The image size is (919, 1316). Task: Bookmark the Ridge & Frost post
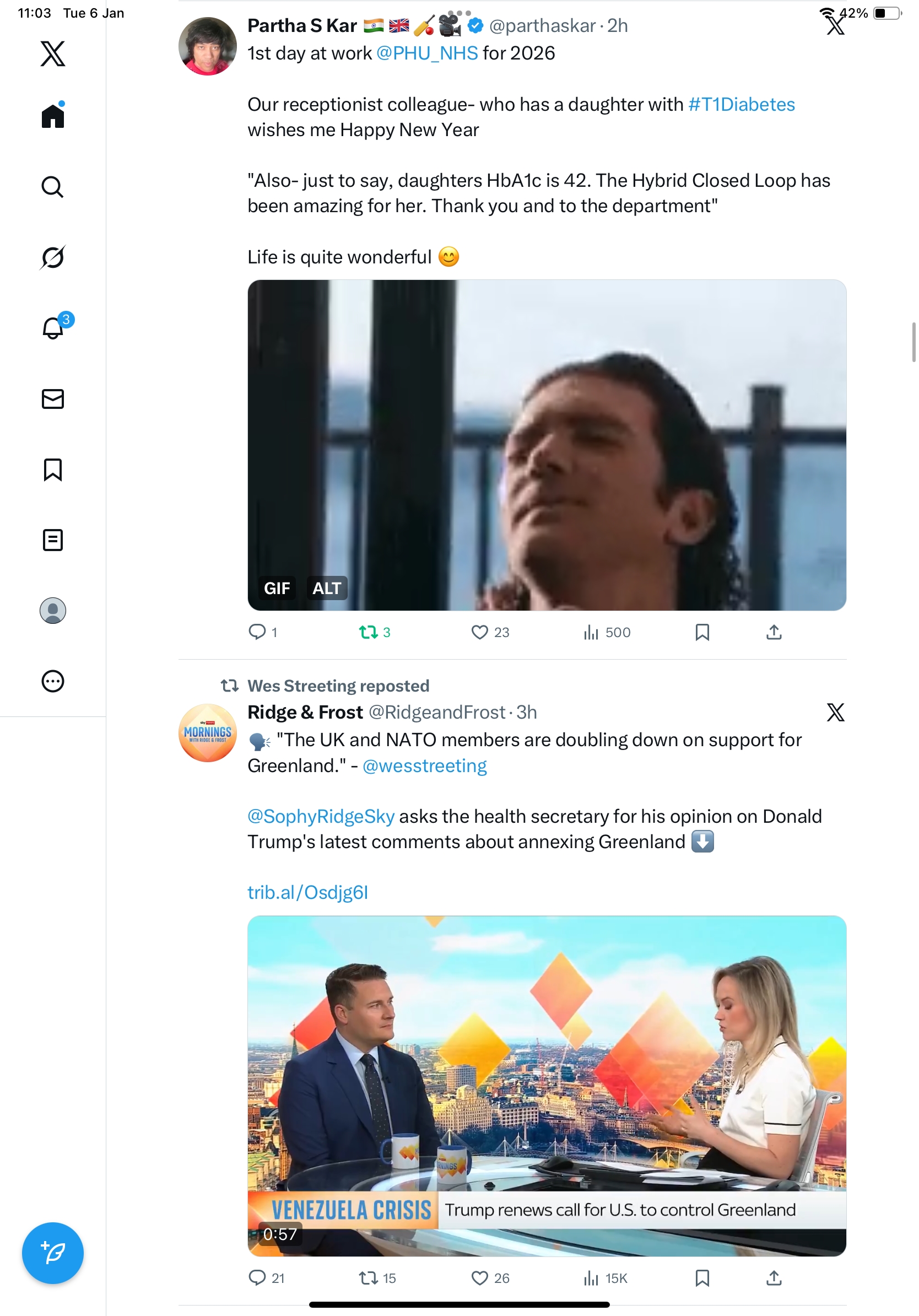[x=702, y=1278]
